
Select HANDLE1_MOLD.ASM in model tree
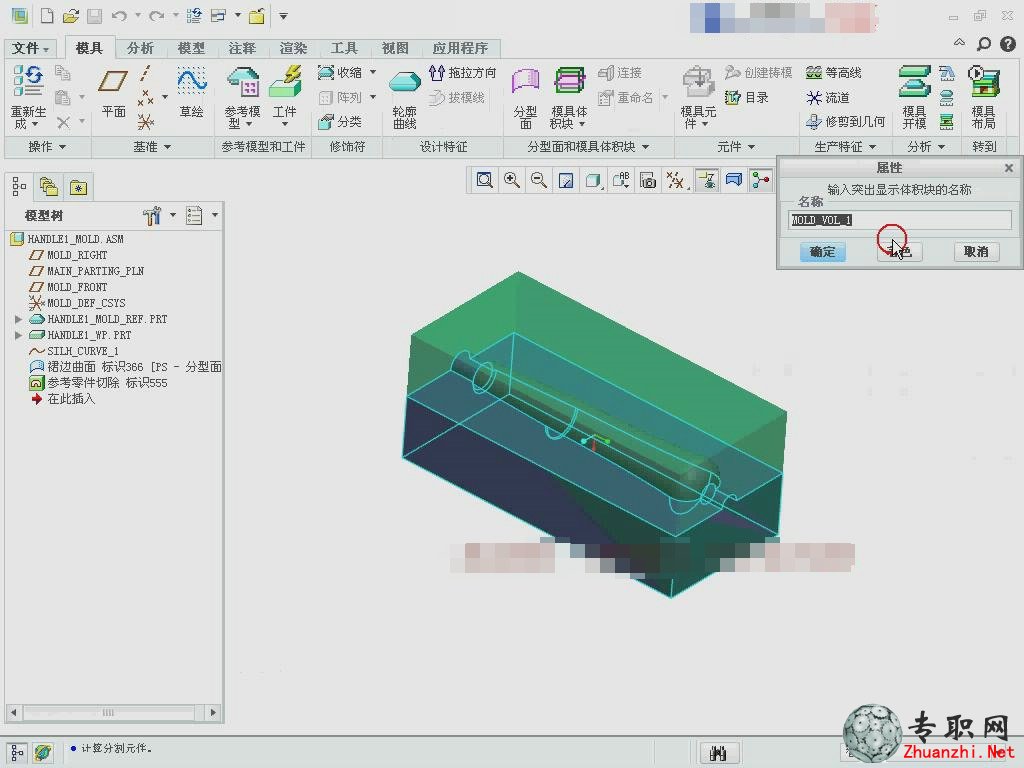75,239
